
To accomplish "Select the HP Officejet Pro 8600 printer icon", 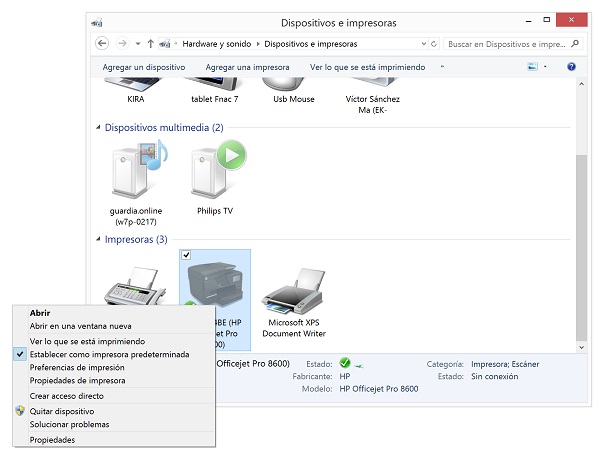I will (x=215, y=283).
